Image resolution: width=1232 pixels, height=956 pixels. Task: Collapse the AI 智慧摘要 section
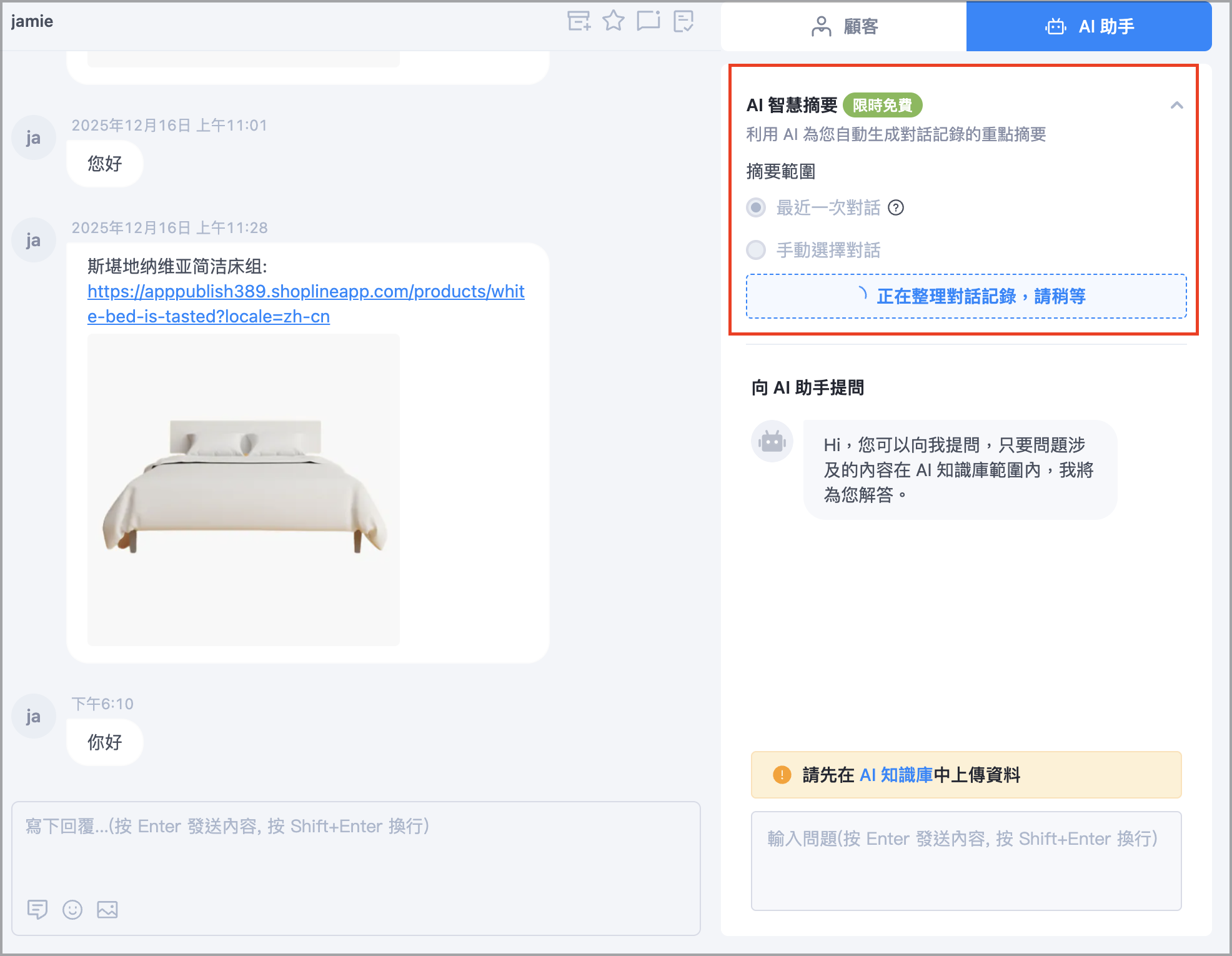tap(1176, 105)
